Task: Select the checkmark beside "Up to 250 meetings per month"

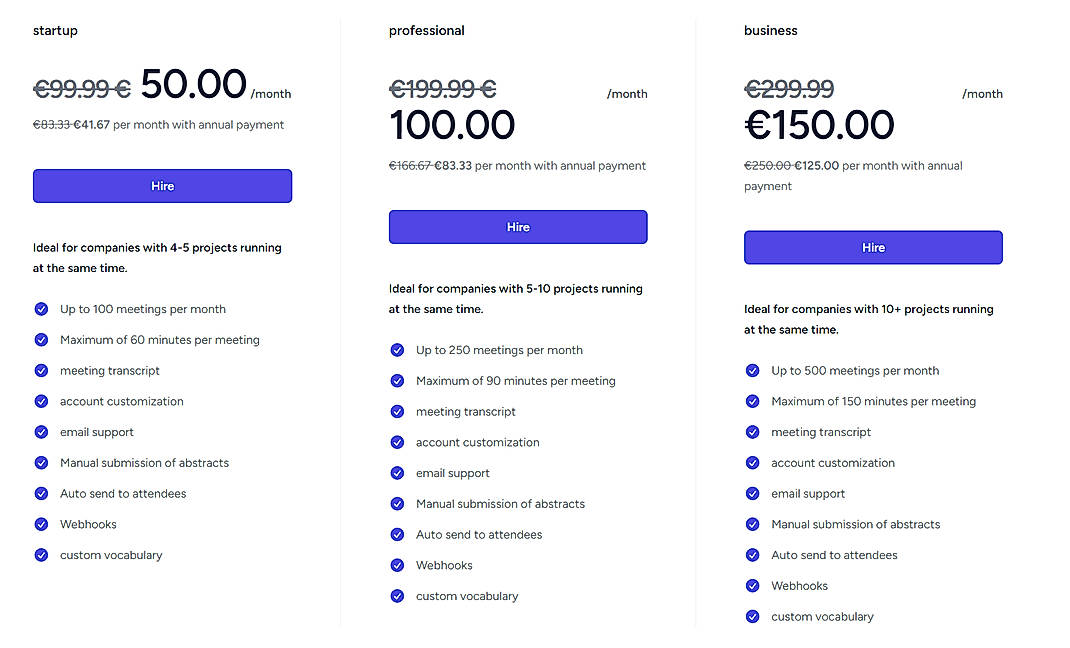Action: tap(397, 350)
